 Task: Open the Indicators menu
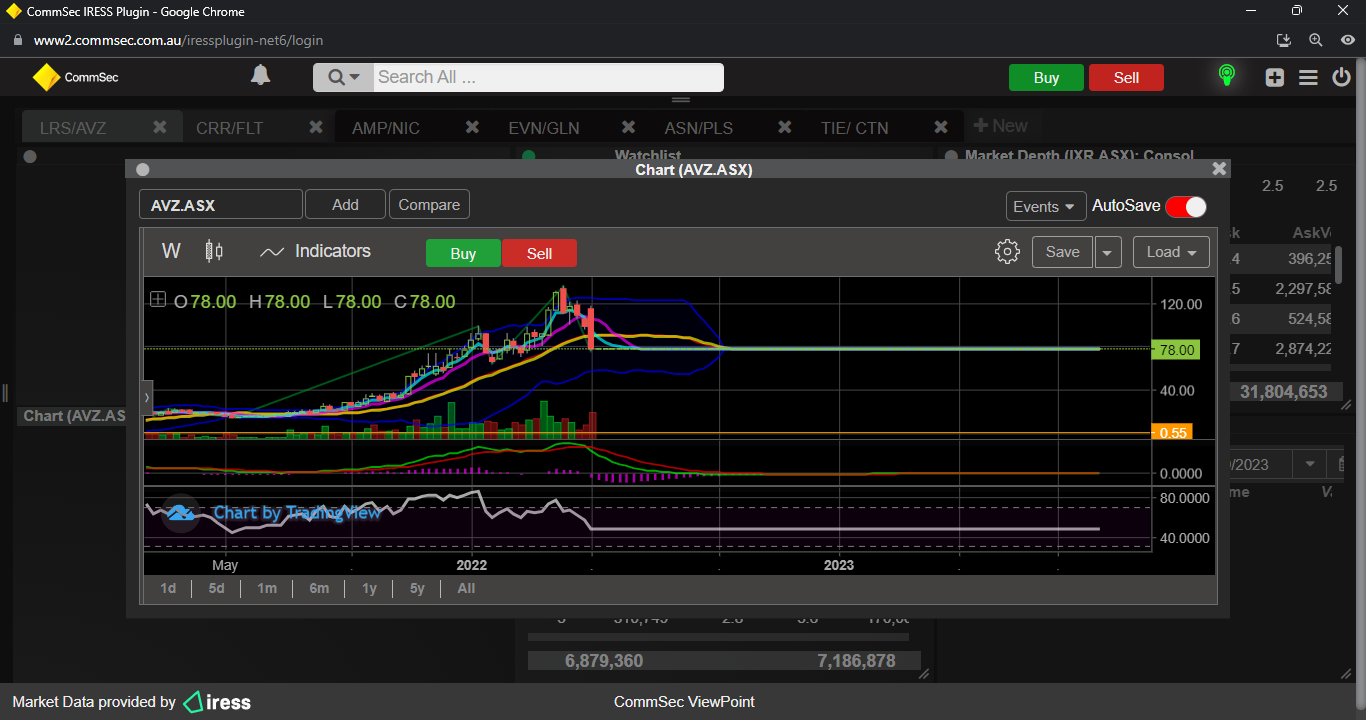tap(315, 252)
